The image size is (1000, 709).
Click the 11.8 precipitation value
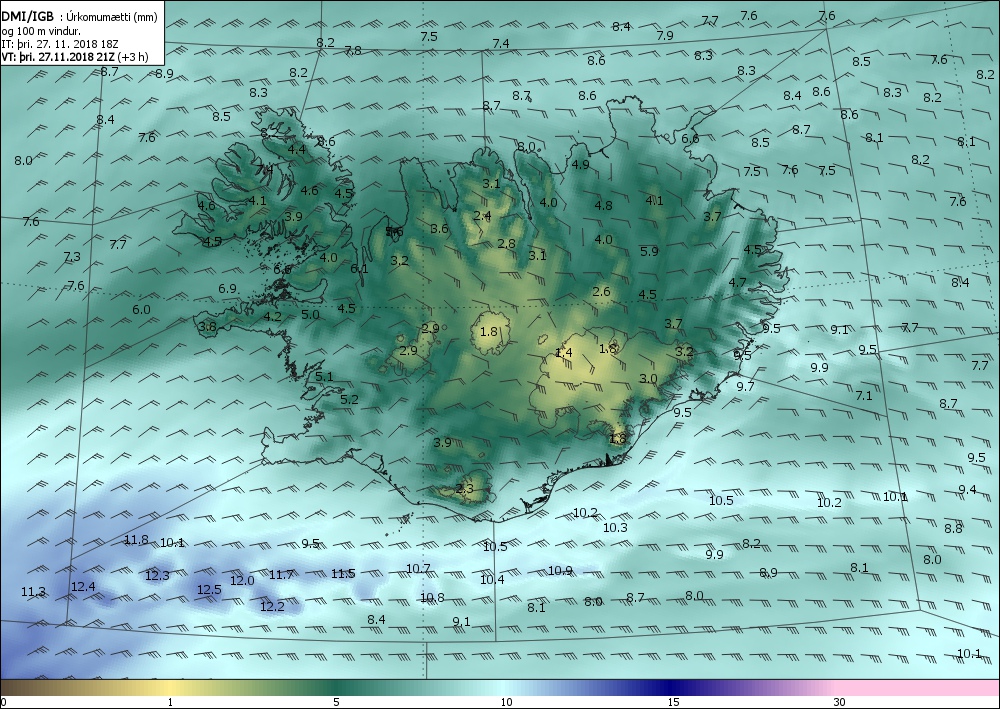136,540
